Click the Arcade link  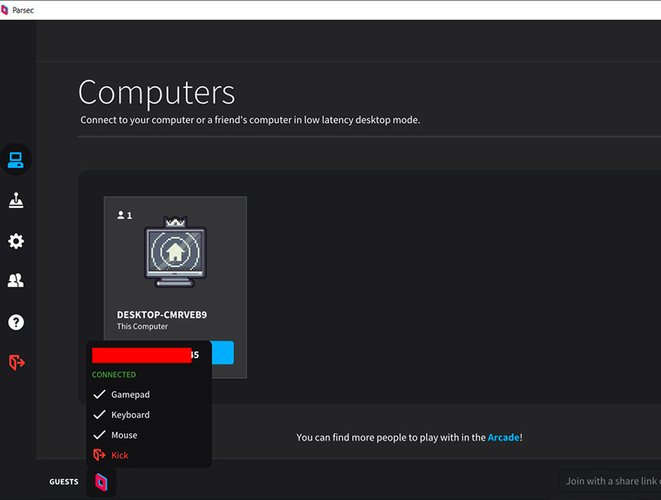click(503, 437)
